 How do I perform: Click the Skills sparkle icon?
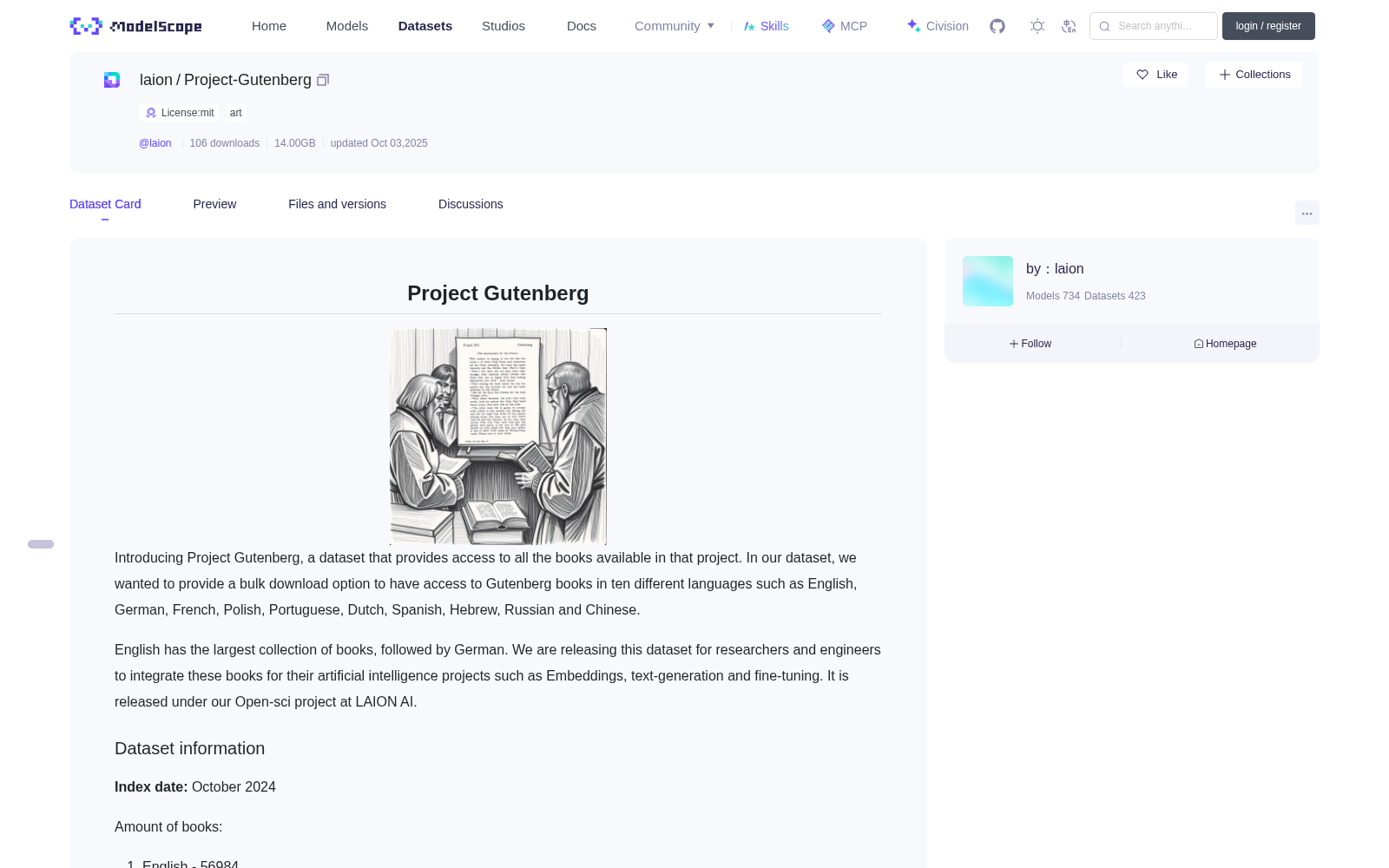click(x=749, y=26)
